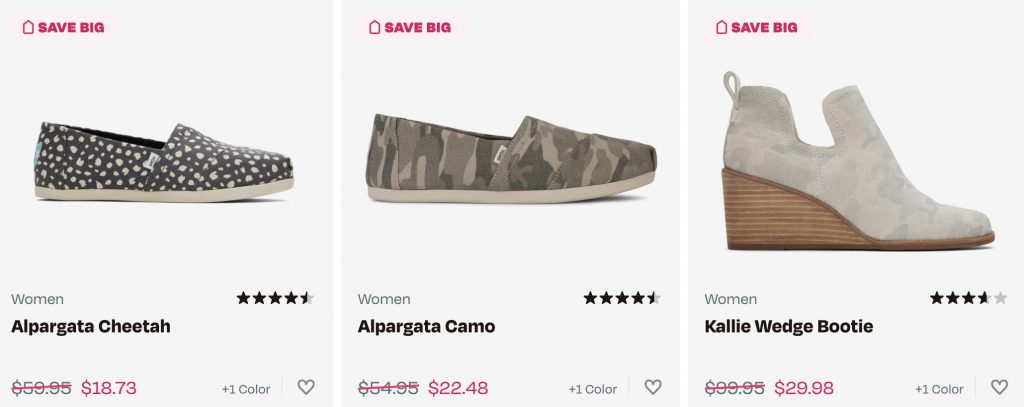Check star reviews for Kallie Wedge Bootie
Screen dimensions: 1024x407
(x=968, y=298)
